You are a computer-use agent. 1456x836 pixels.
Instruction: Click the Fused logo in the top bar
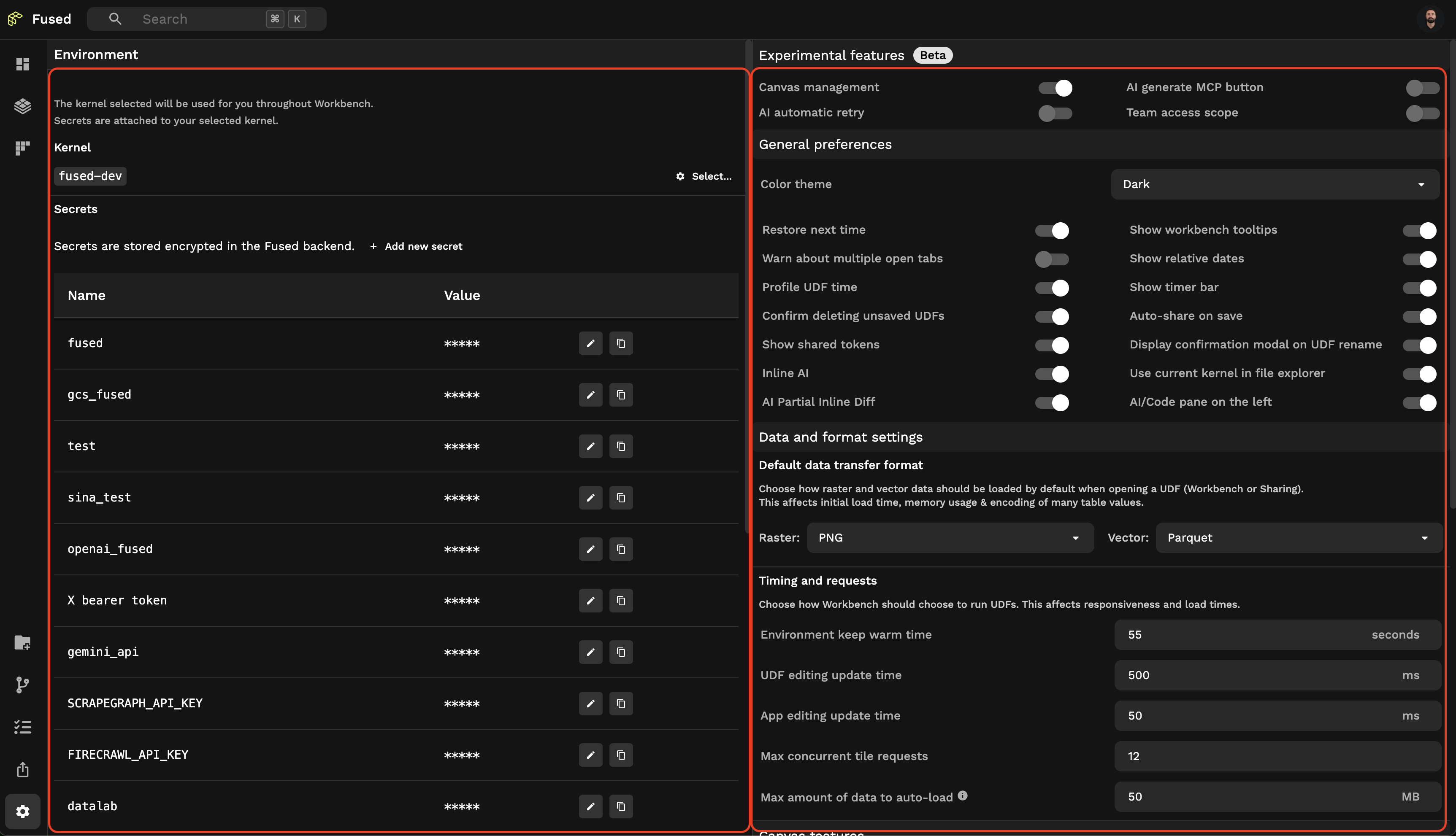pyautogui.click(x=15, y=19)
